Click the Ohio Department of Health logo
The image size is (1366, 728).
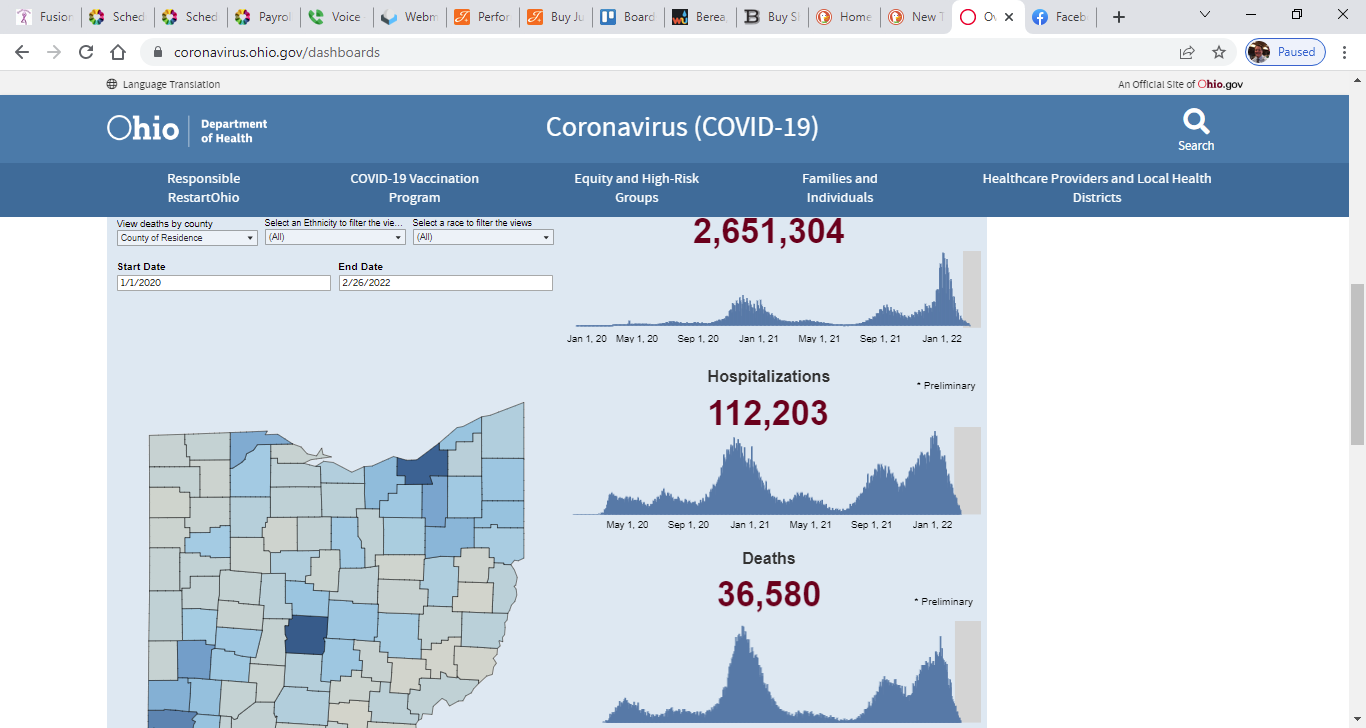(x=187, y=129)
